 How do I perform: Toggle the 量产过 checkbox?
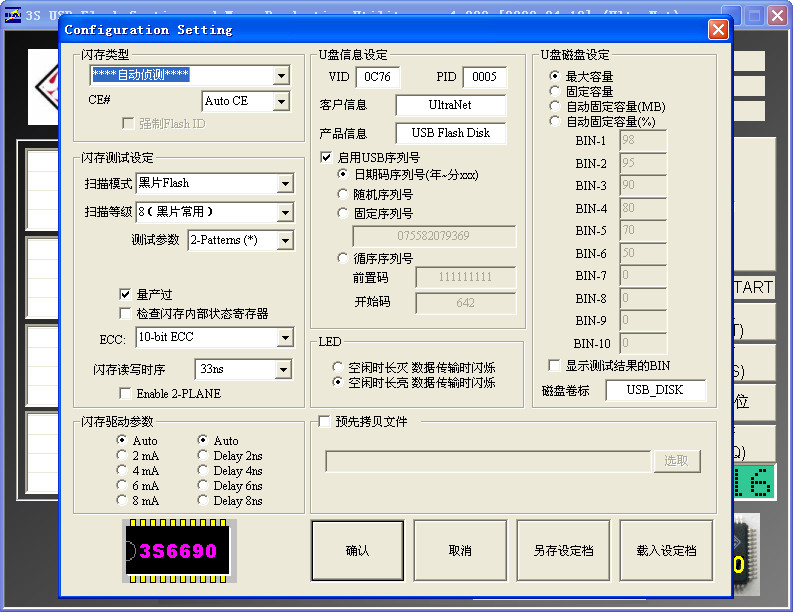(x=125, y=294)
